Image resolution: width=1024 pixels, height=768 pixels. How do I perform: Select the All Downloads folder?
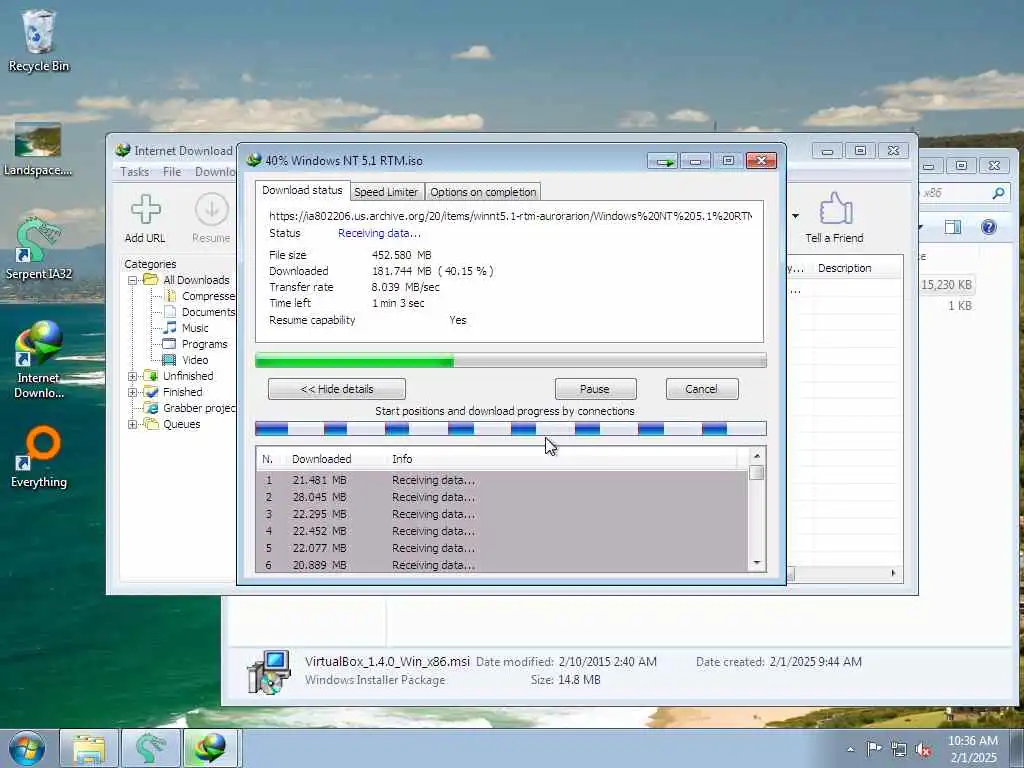[187, 280]
